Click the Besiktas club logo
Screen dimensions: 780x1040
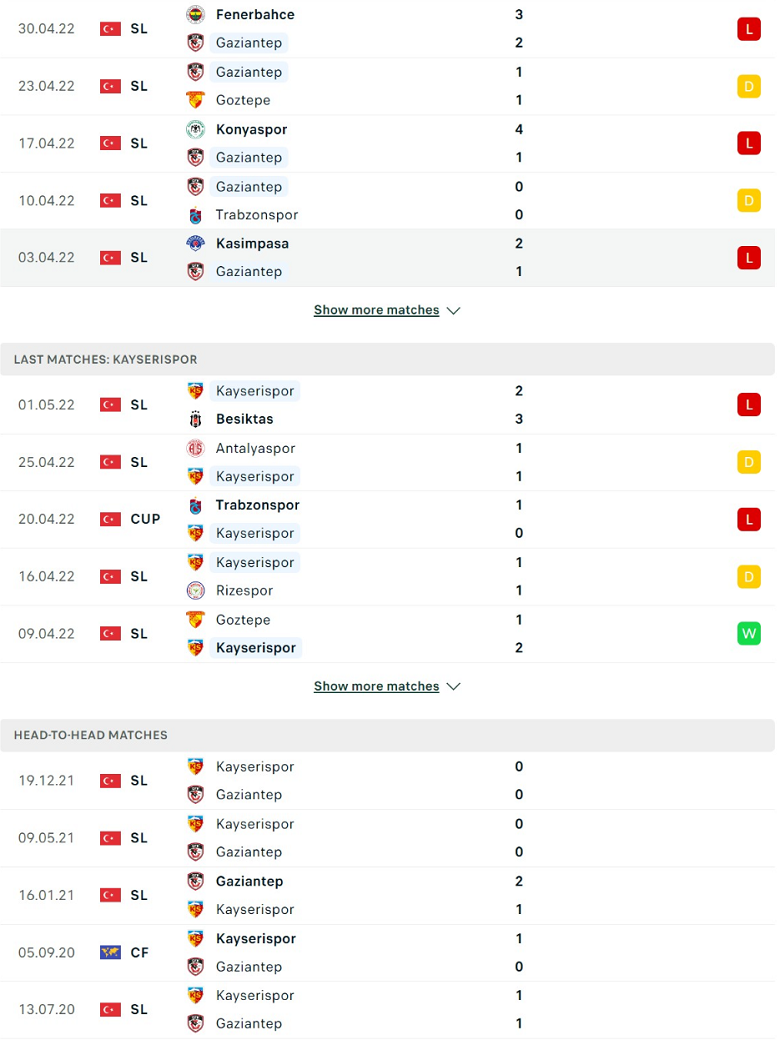click(x=195, y=419)
